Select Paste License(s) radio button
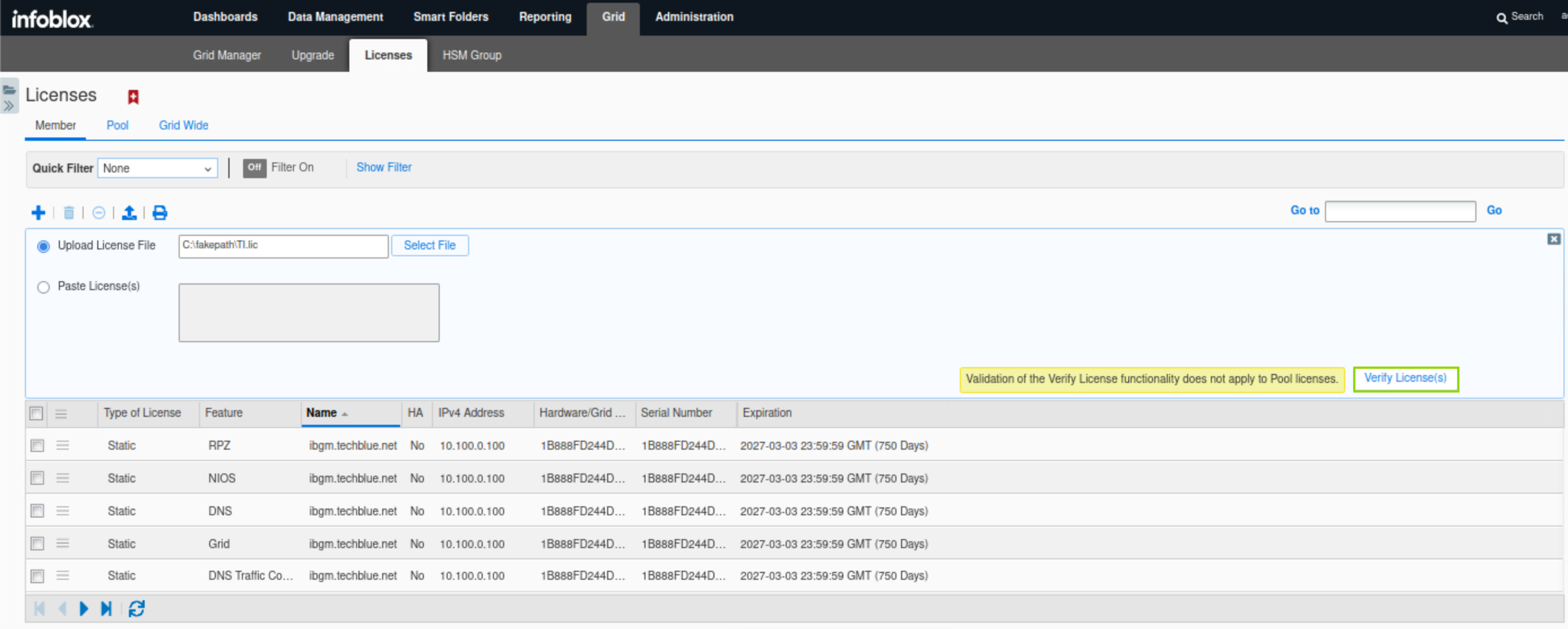Viewport: 1568px width, 629px height. coord(43,287)
